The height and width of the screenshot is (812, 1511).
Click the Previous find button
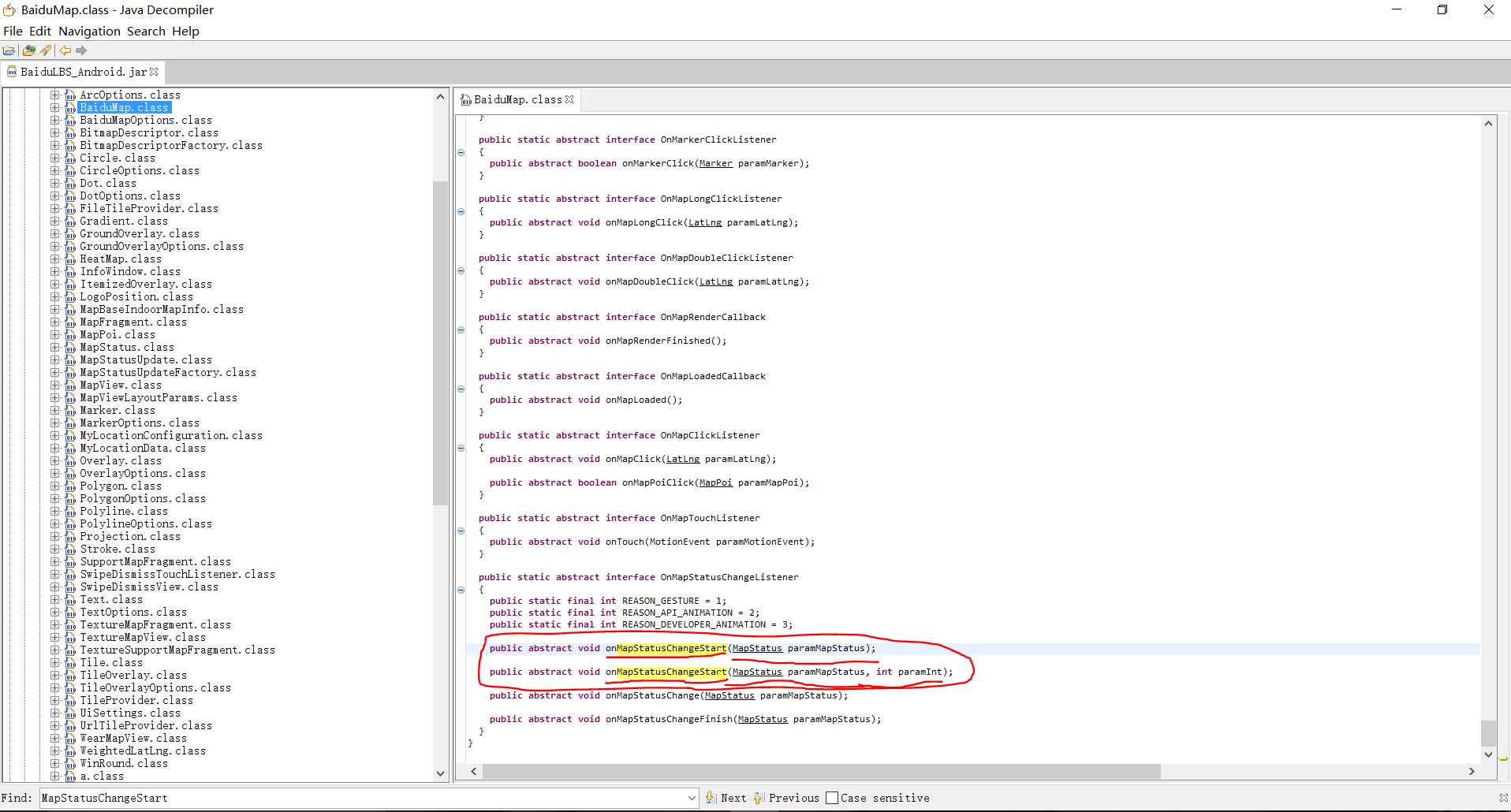tap(787, 798)
